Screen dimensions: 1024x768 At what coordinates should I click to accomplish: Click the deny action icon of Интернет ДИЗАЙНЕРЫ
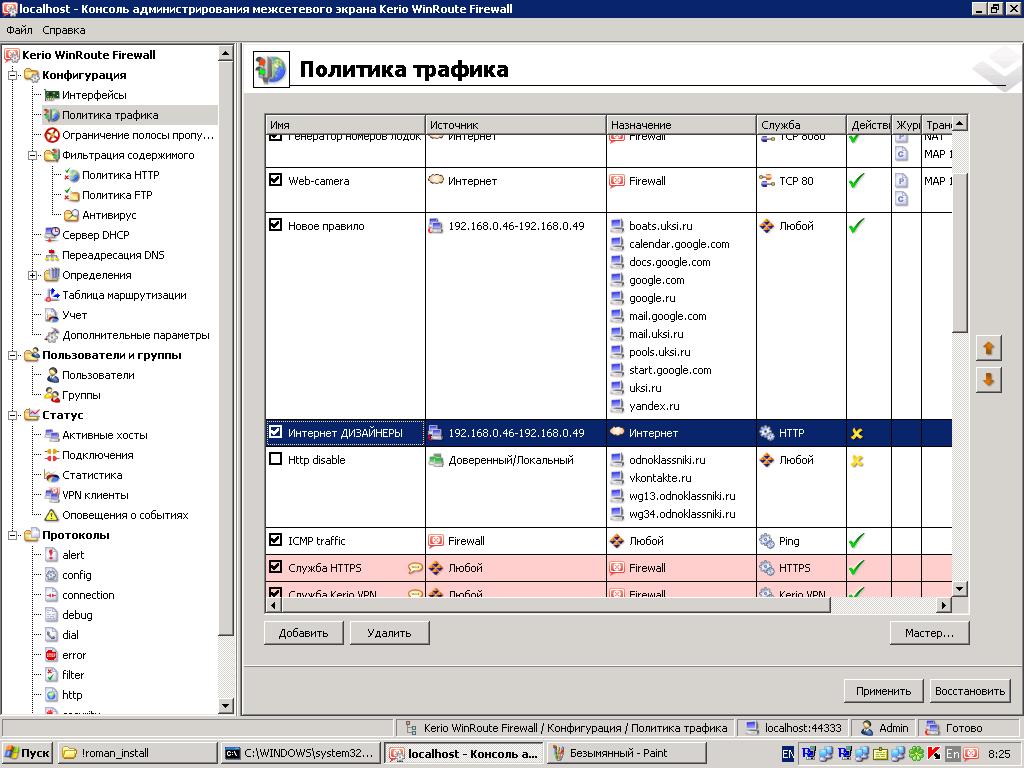[857, 433]
